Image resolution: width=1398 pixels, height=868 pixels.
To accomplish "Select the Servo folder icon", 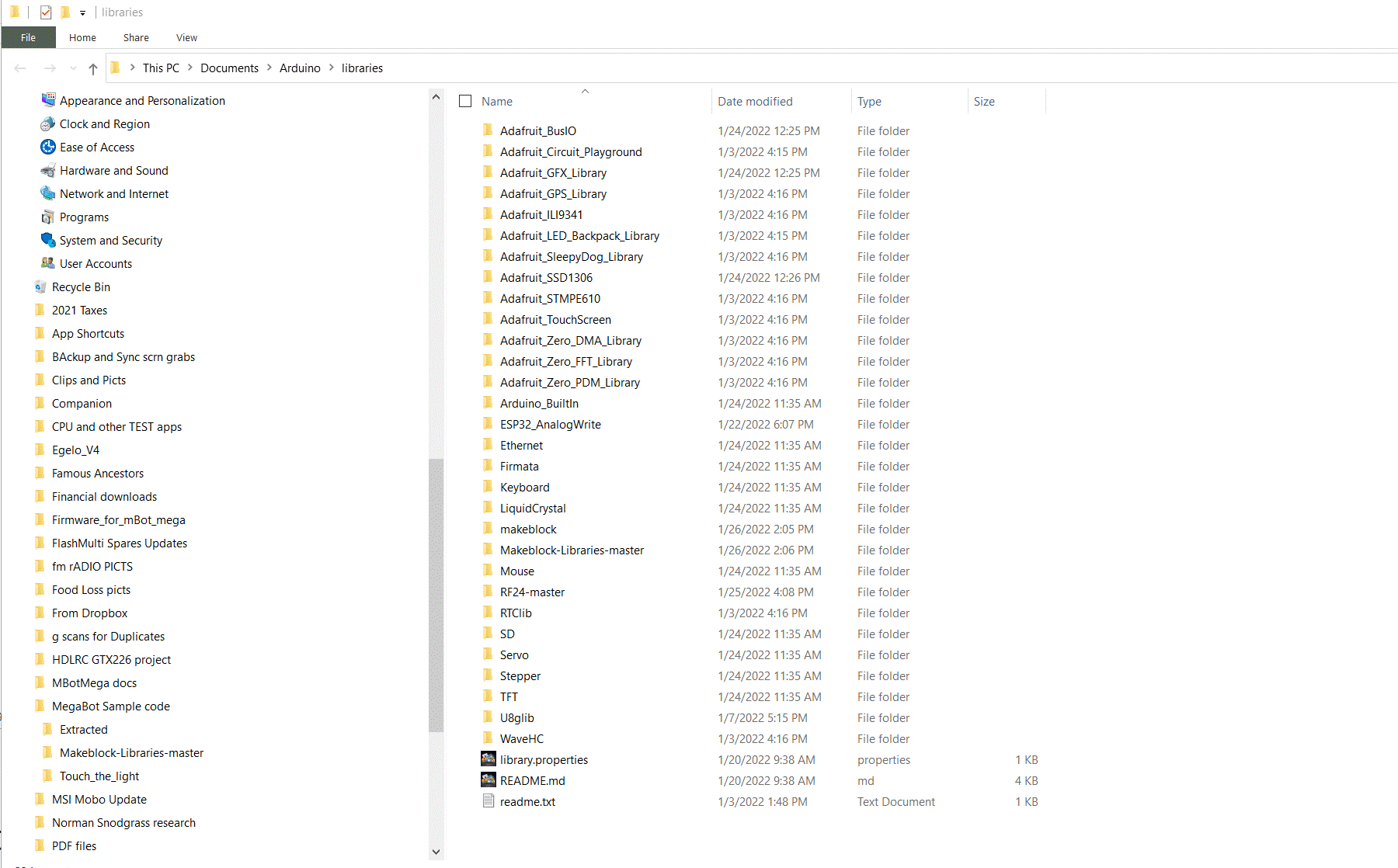I will coord(488,654).
